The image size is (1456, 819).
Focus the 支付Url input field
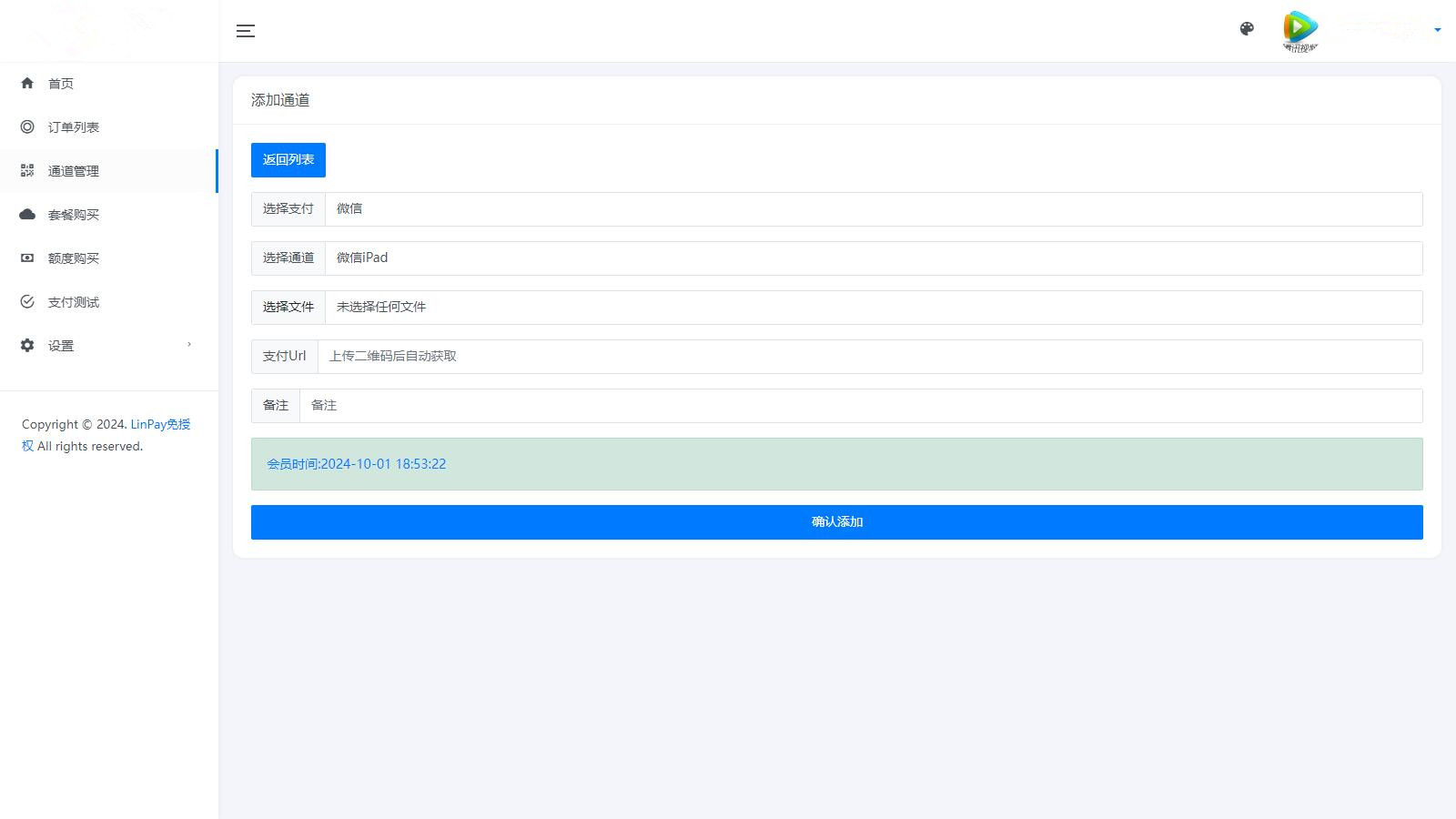(x=870, y=357)
